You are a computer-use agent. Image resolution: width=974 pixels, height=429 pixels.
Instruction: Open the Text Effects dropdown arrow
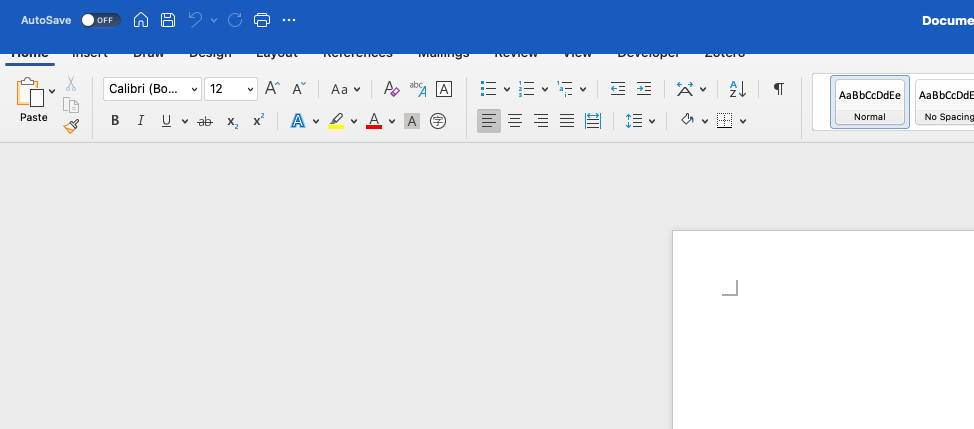[x=316, y=121]
